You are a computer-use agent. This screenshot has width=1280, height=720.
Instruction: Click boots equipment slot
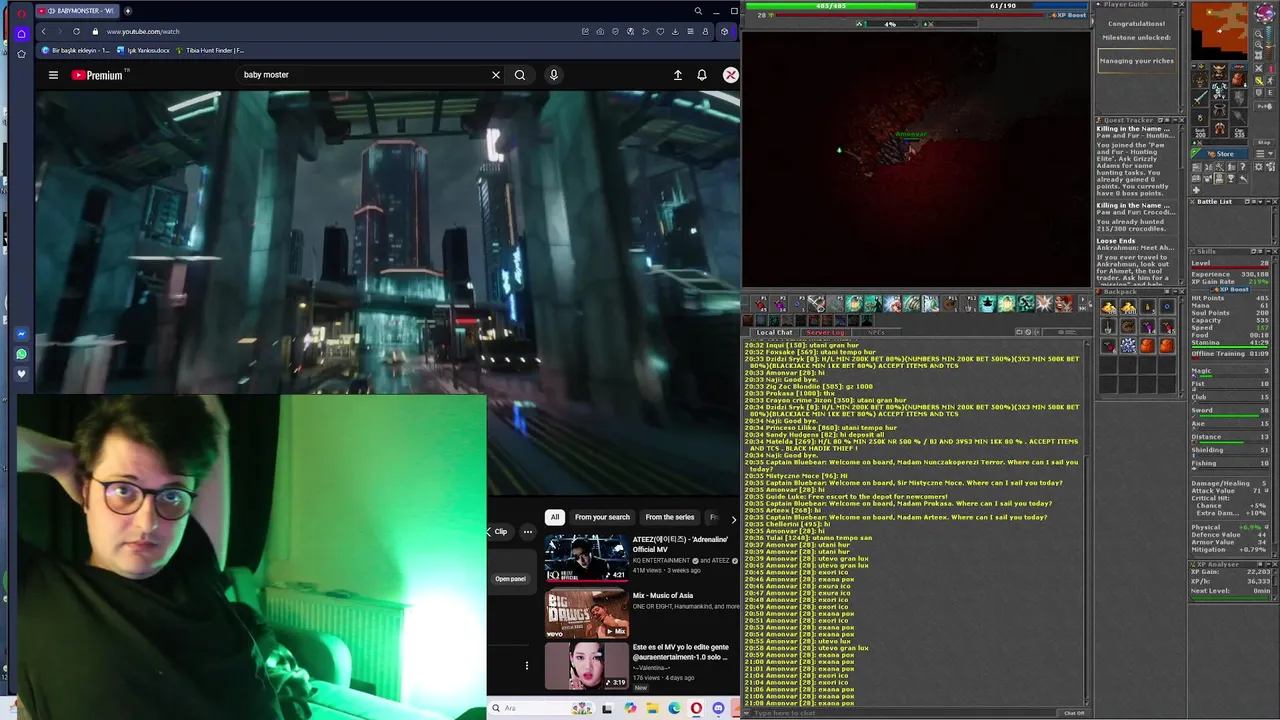(x=1219, y=128)
